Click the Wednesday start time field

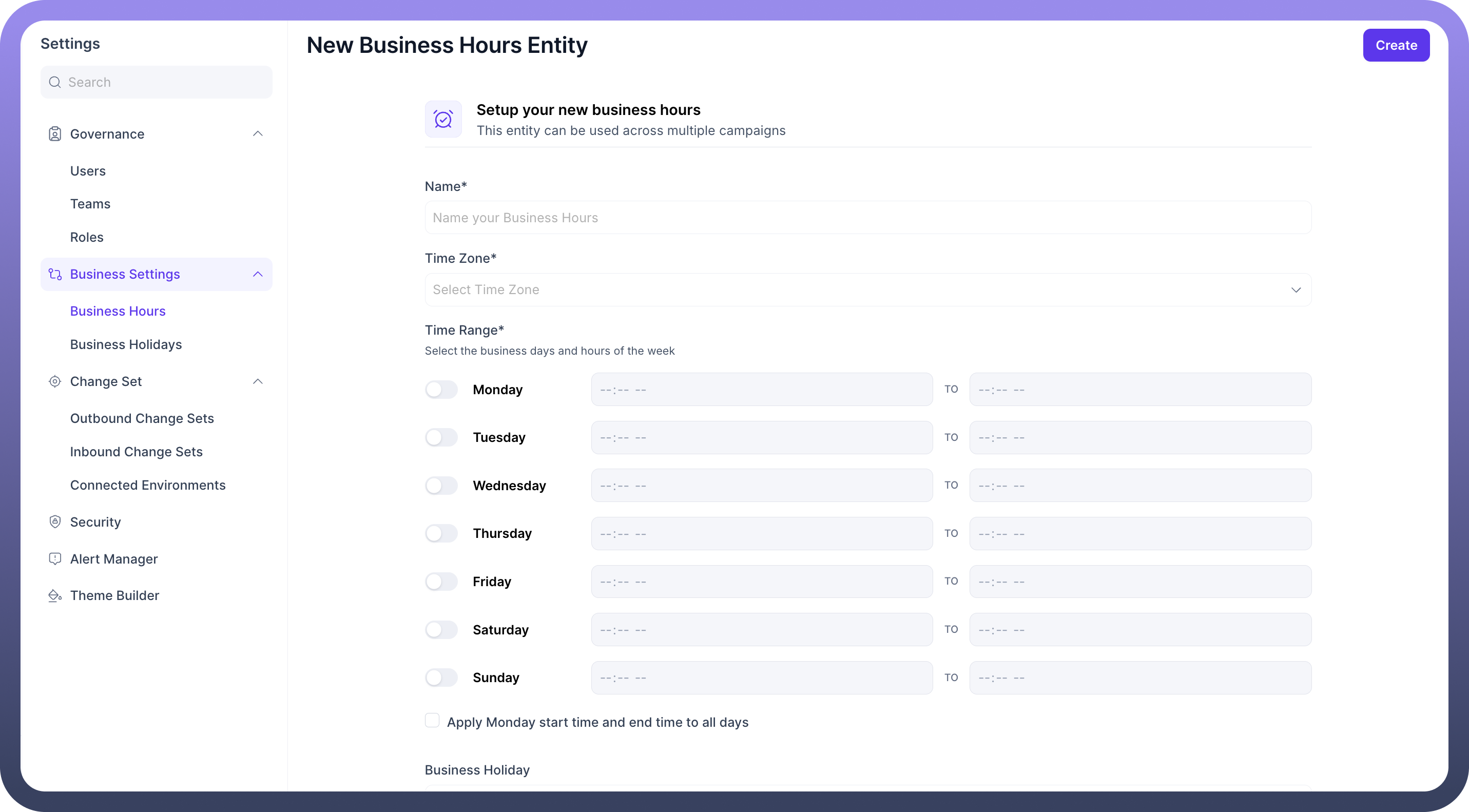[x=761, y=486]
